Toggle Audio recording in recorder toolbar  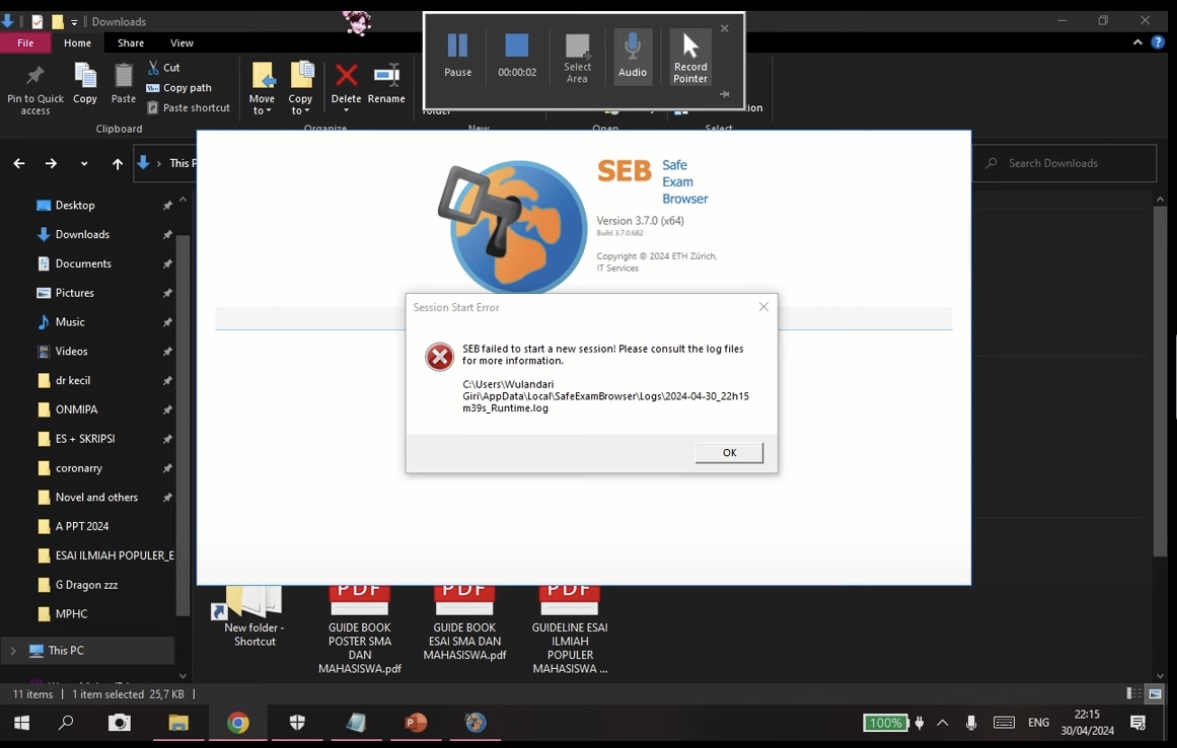(632, 56)
